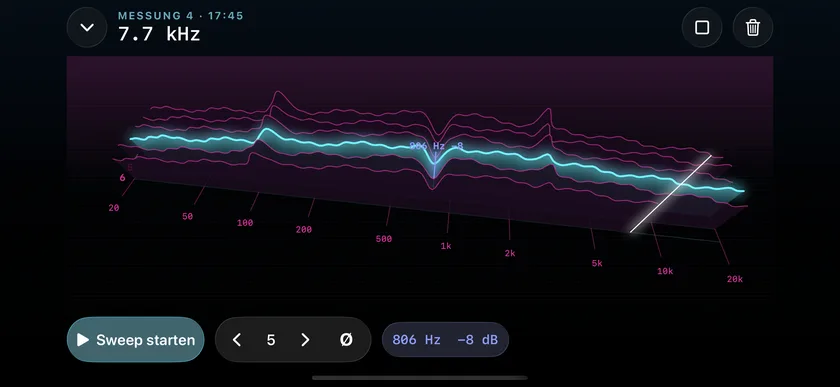Click the 100 frequency axis label
This screenshot has height=387, width=840.
(x=245, y=223)
